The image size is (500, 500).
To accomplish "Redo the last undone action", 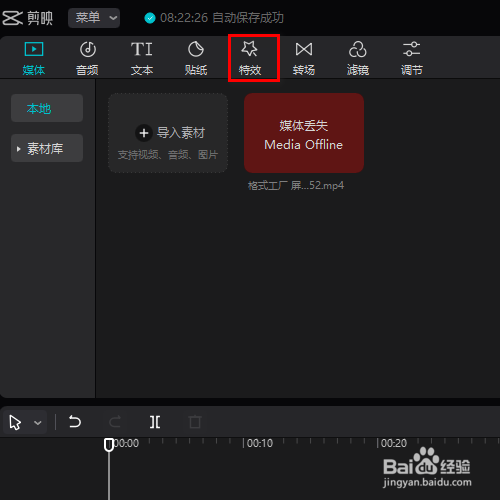I will [x=115, y=422].
